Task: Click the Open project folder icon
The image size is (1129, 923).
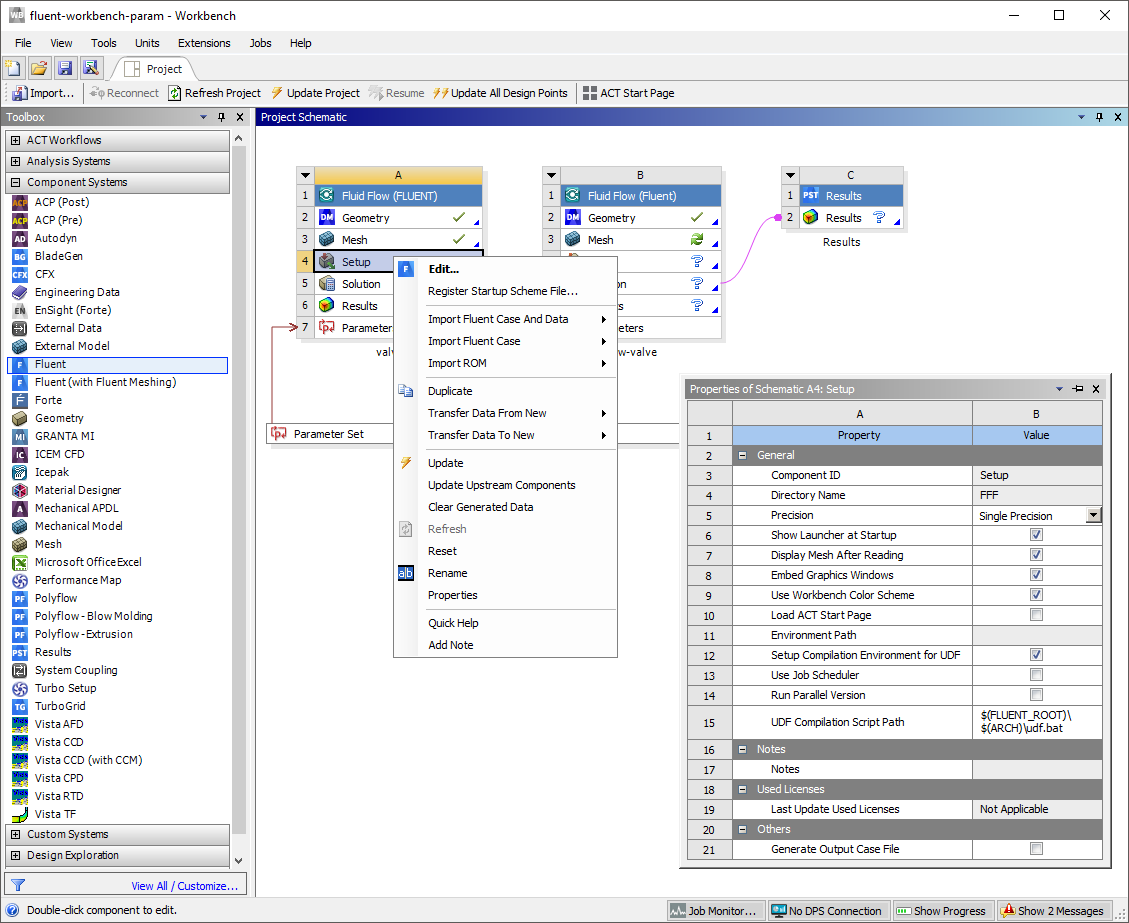Action: click(x=39, y=68)
